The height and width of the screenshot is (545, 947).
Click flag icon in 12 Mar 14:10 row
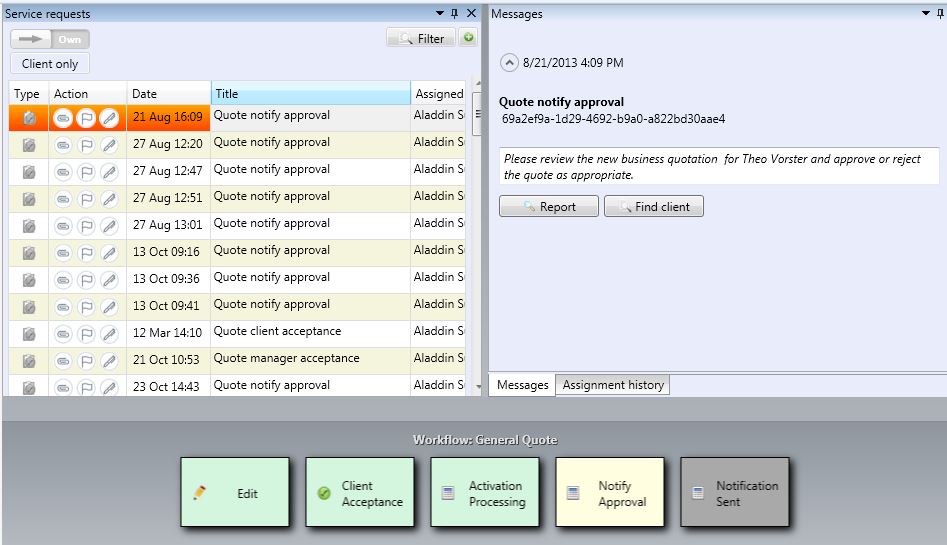(85, 334)
